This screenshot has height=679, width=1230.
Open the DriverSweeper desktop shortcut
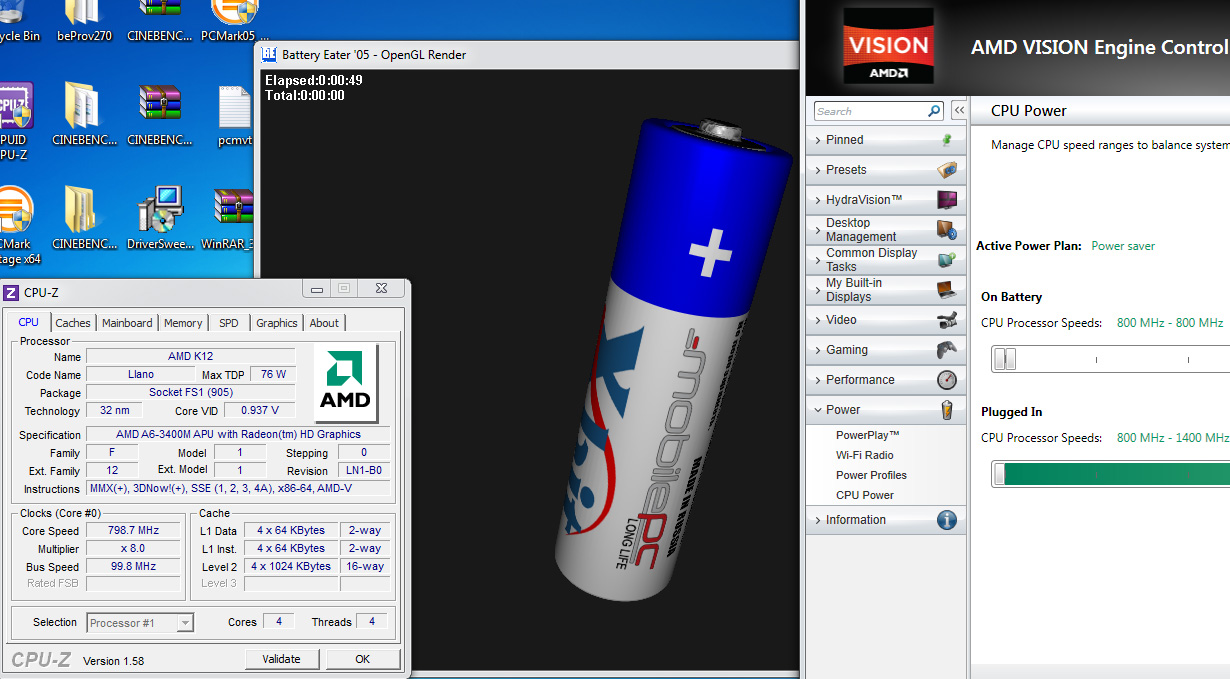160,219
